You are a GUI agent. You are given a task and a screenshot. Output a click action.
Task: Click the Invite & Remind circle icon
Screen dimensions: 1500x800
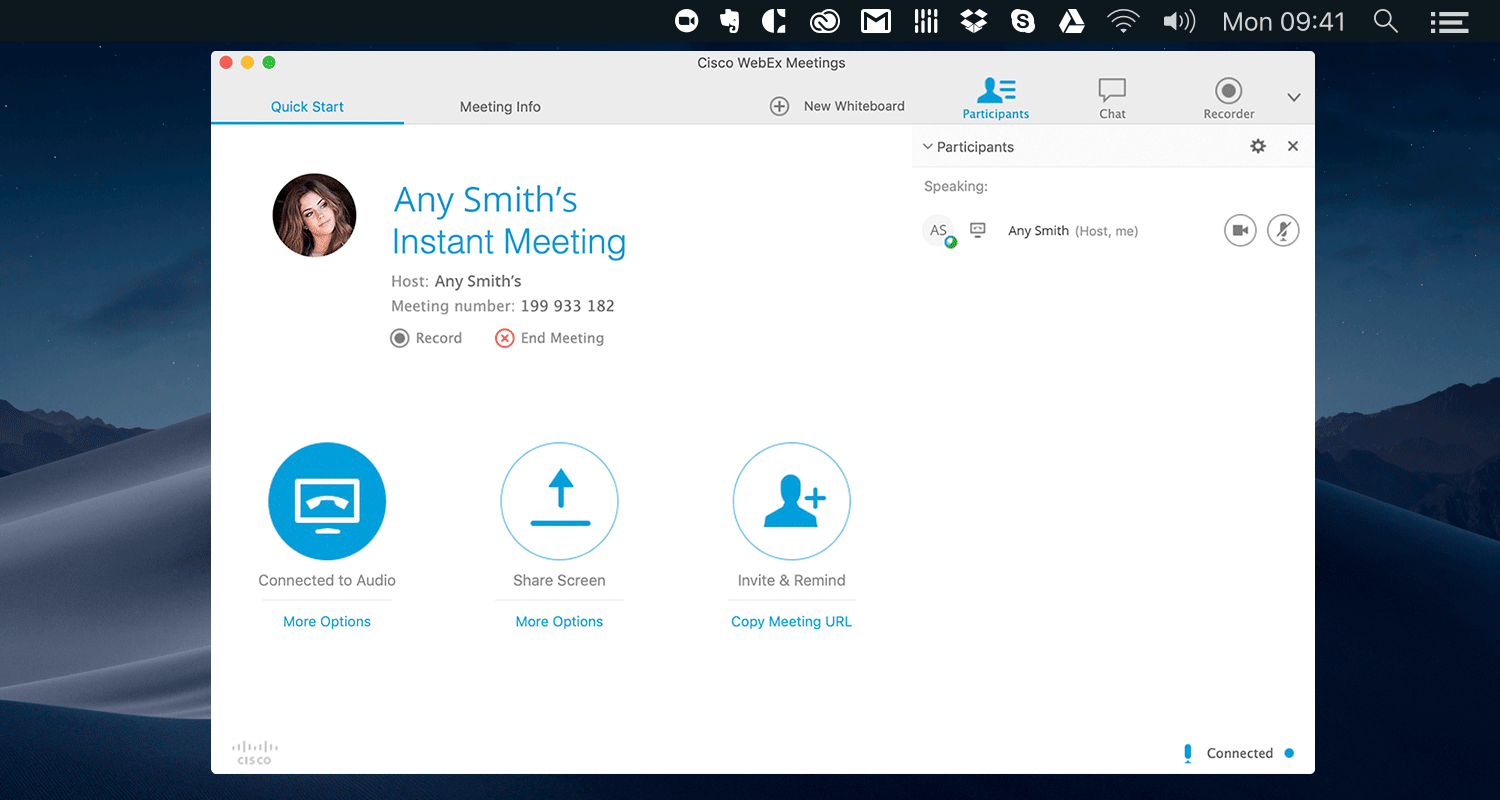point(791,502)
